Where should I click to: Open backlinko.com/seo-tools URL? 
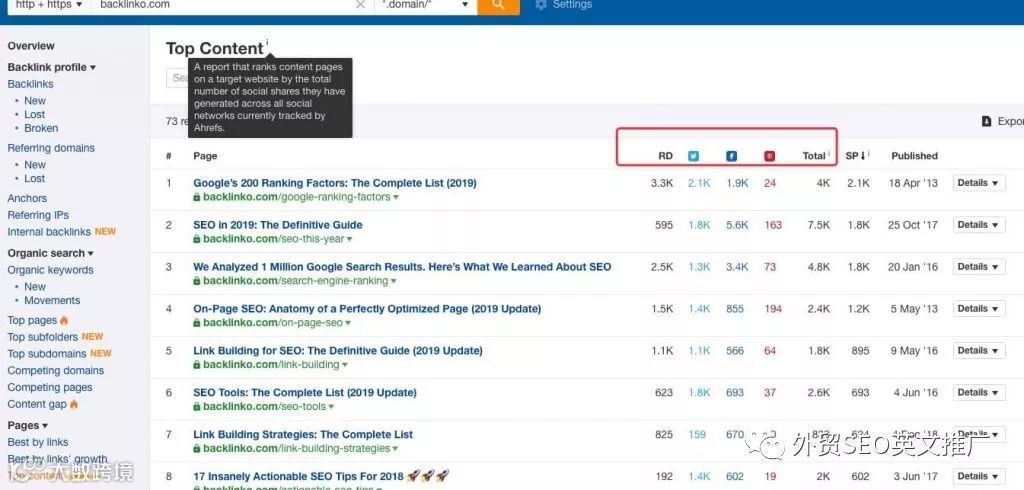(x=264, y=407)
